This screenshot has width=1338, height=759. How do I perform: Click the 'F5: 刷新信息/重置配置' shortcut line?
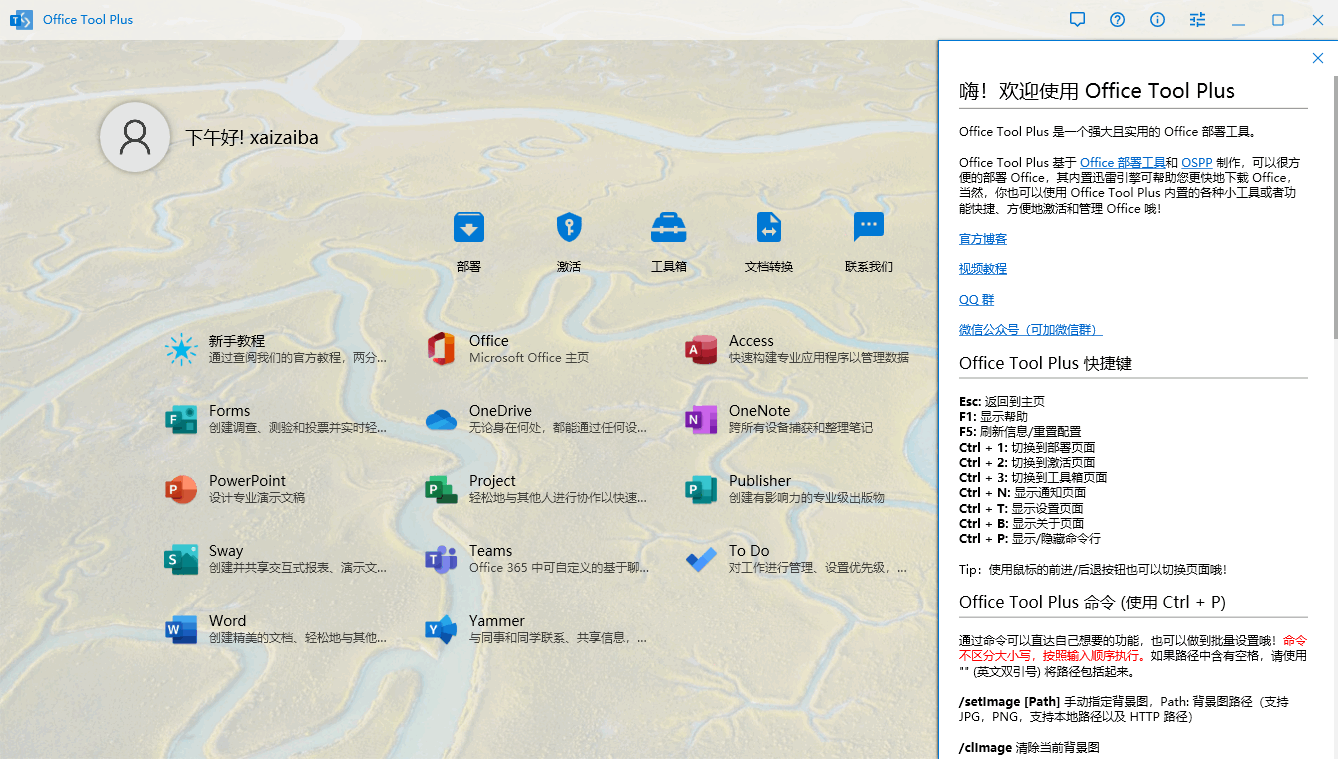1020,431
